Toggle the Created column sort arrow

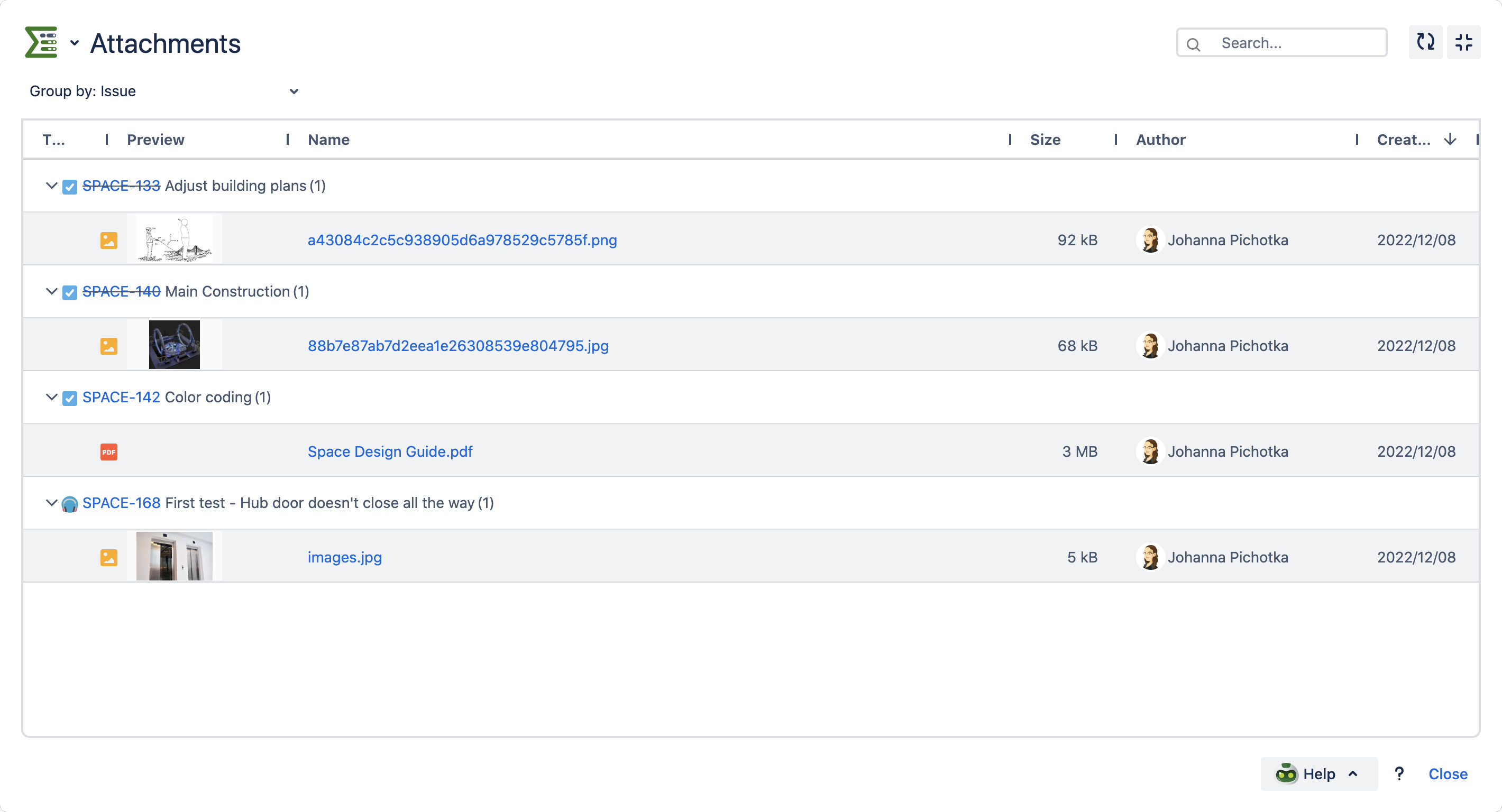click(x=1450, y=140)
